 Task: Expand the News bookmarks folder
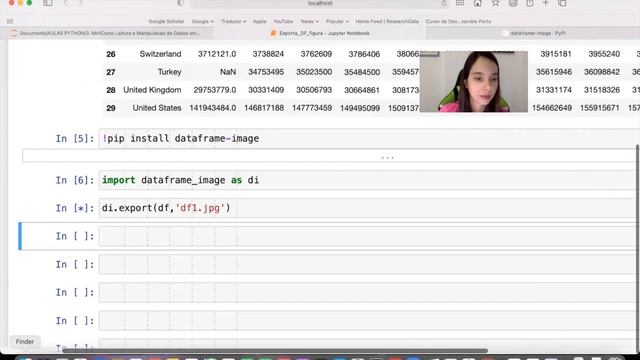click(x=309, y=21)
